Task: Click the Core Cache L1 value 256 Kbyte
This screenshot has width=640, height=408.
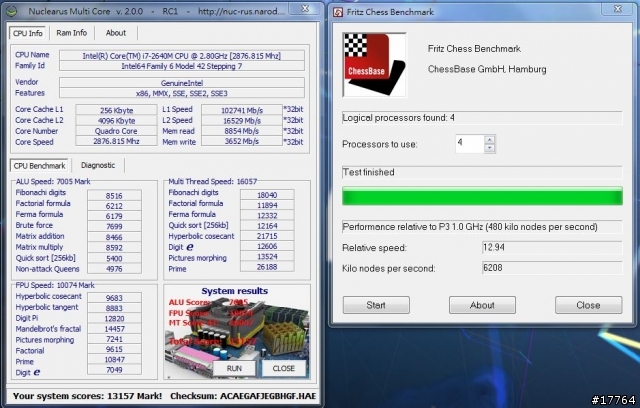Action: pos(116,110)
